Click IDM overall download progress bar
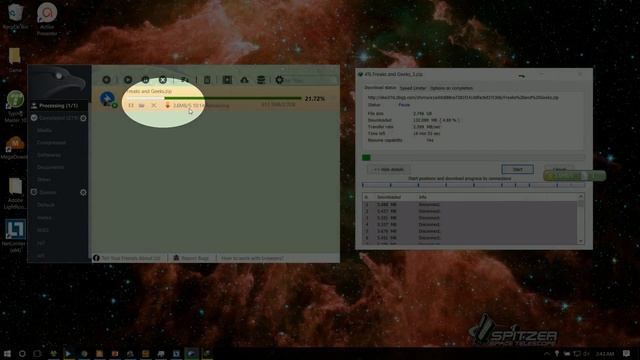The width and height of the screenshot is (640, 360). pos(473,157)
